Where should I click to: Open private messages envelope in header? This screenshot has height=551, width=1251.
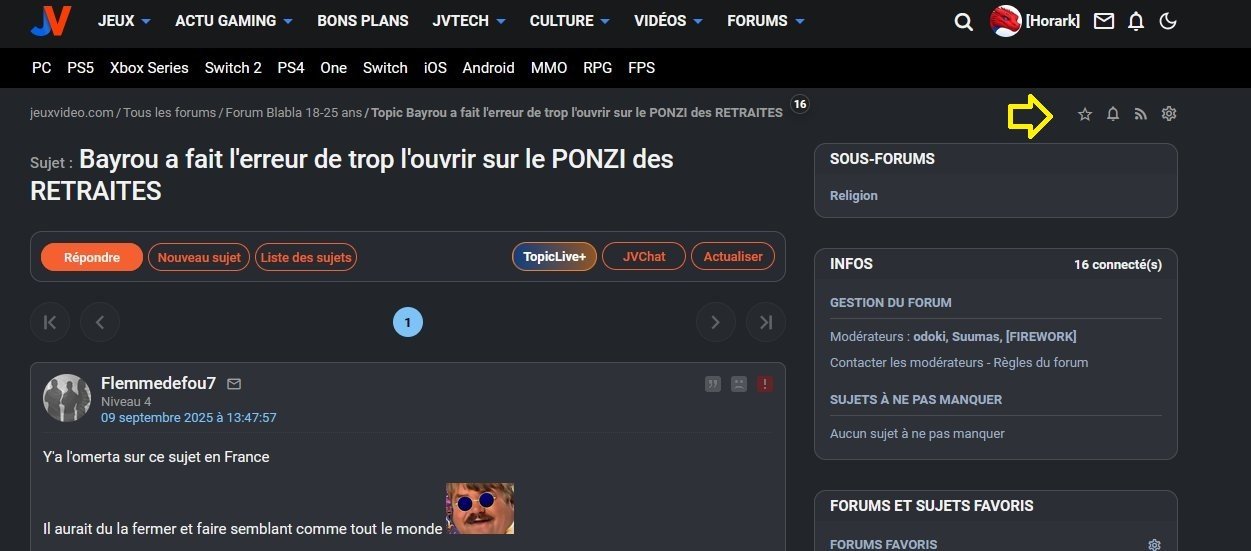[x=1104, y=21]
